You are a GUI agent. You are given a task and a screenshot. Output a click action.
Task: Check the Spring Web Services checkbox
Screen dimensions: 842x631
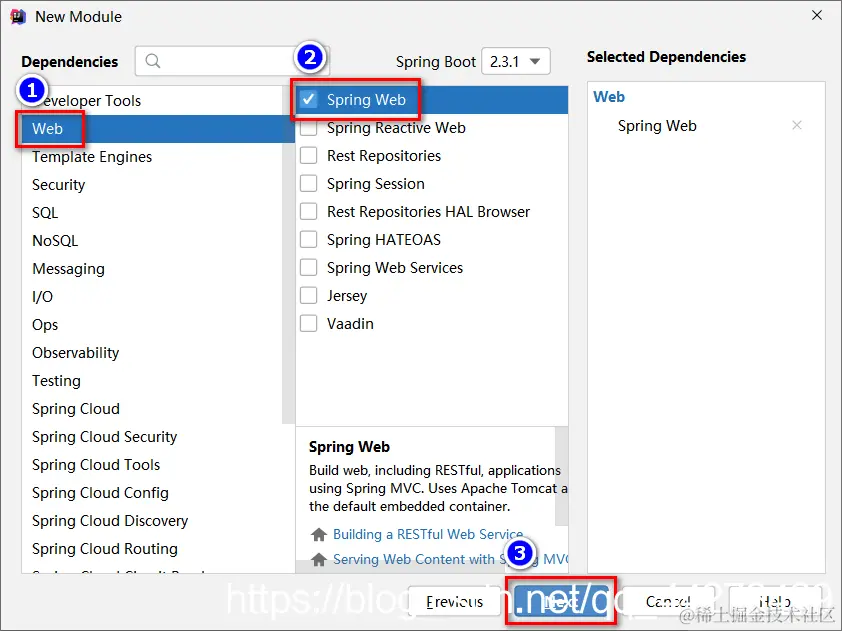point(309,267)
